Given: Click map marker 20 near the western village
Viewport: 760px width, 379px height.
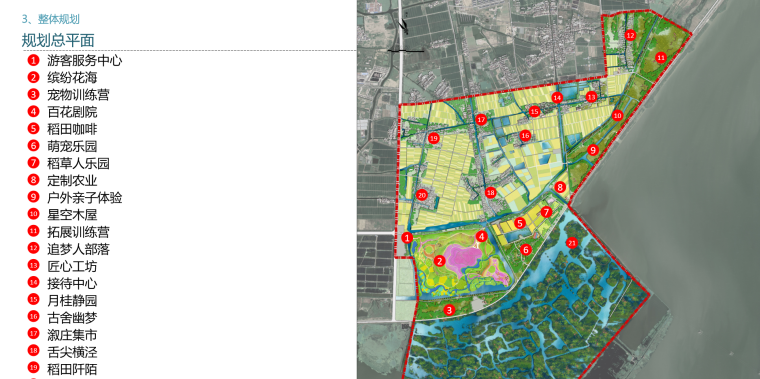Looking at the screenshot, I should tap(422, 196).
